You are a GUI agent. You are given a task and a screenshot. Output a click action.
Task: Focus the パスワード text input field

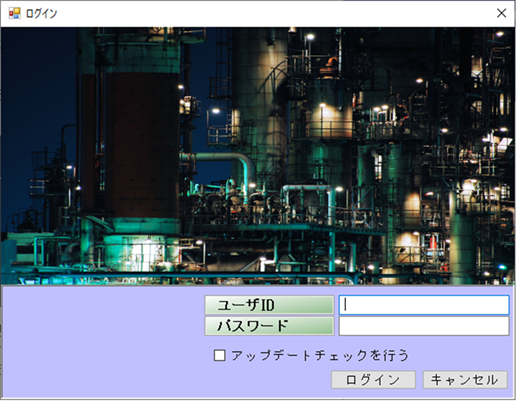click(424, 326)
